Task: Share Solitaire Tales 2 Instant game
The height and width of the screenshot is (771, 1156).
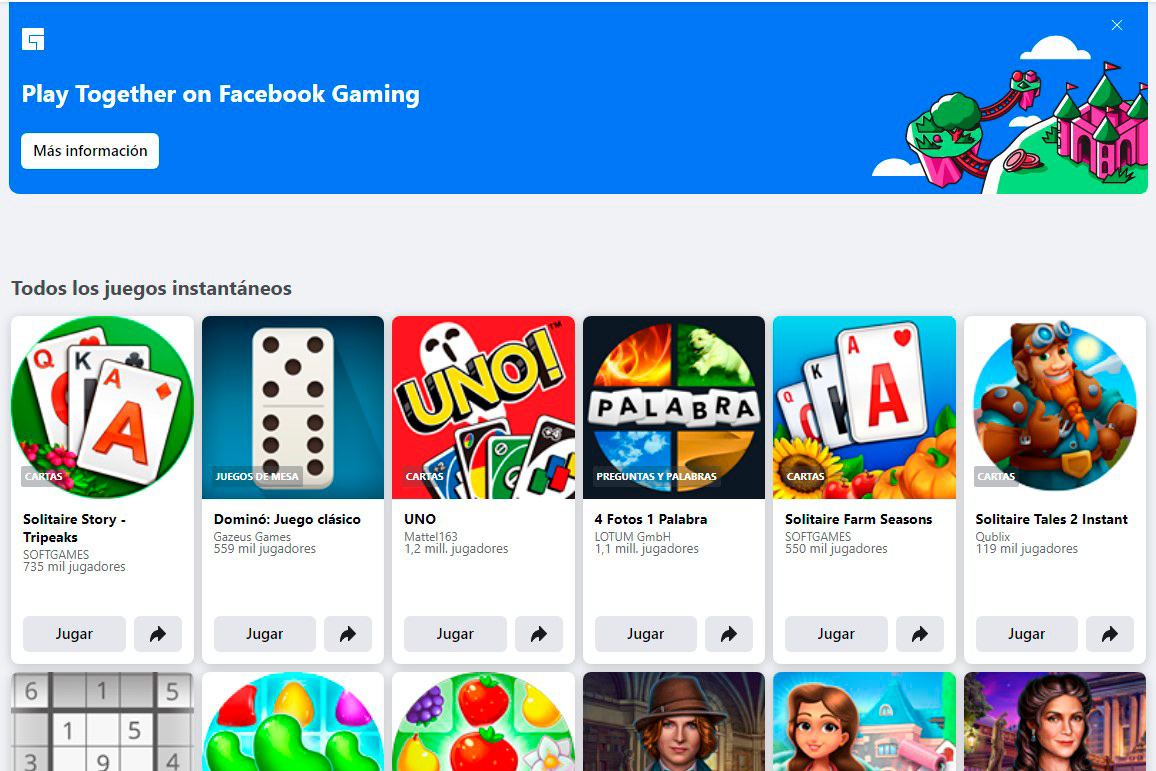Action: pyautogui.click(x=1110, y=634)
